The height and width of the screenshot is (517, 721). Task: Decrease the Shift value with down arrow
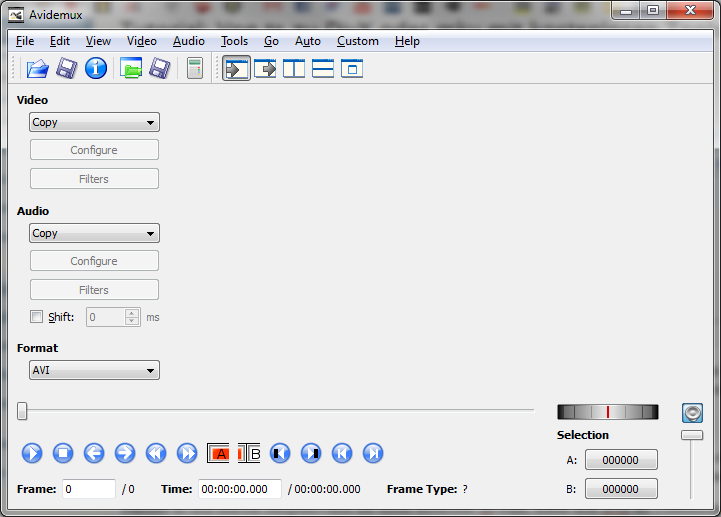132,322
